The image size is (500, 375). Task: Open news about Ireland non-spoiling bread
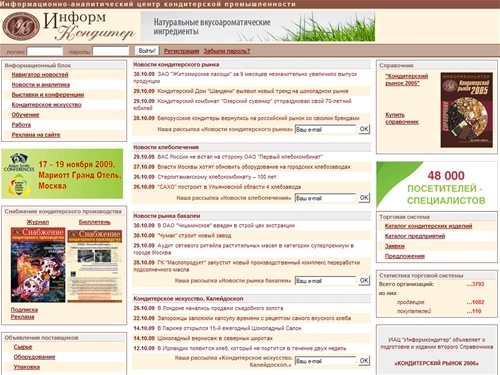pos(252,348)
